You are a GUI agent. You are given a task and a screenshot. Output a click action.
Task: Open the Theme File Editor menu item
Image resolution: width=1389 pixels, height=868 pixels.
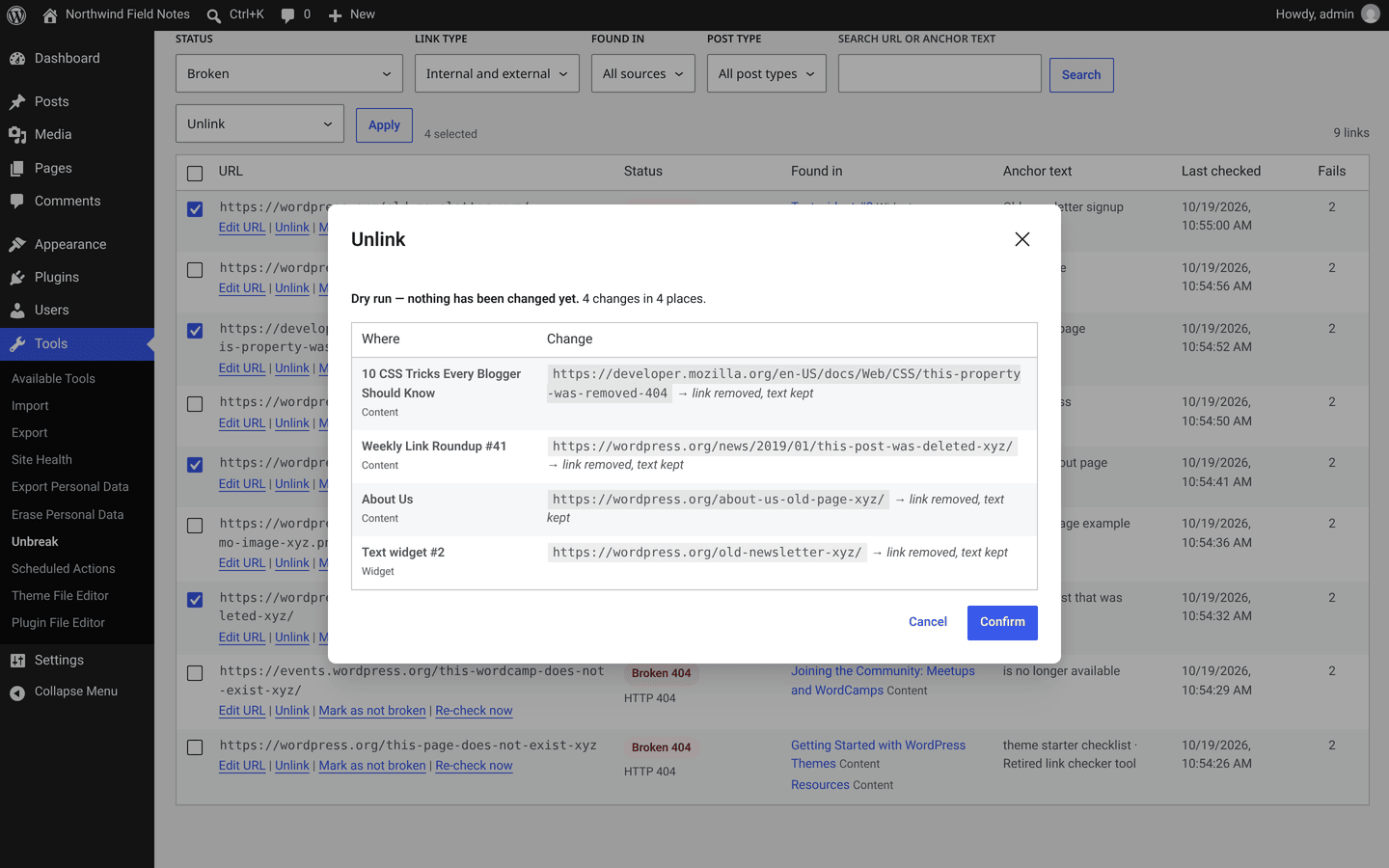click(60, 596)
